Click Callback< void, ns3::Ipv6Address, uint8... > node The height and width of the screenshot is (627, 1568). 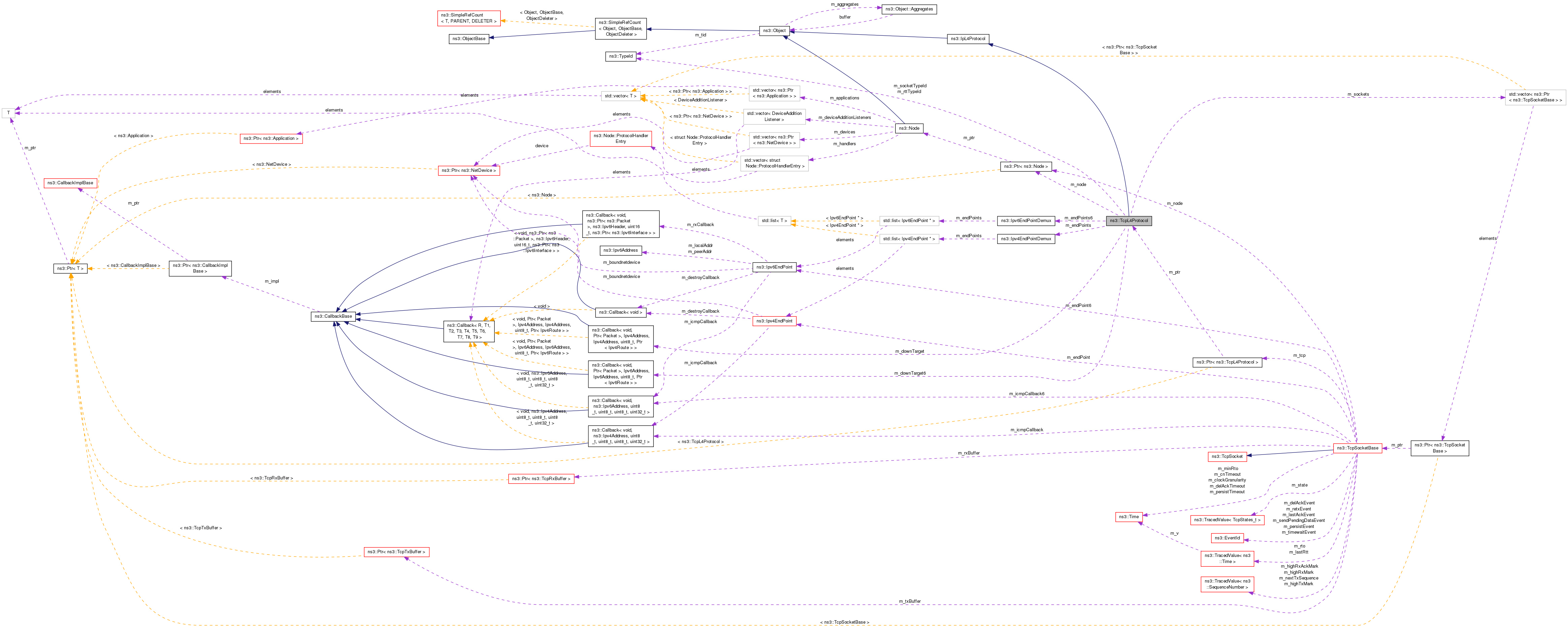620,407
